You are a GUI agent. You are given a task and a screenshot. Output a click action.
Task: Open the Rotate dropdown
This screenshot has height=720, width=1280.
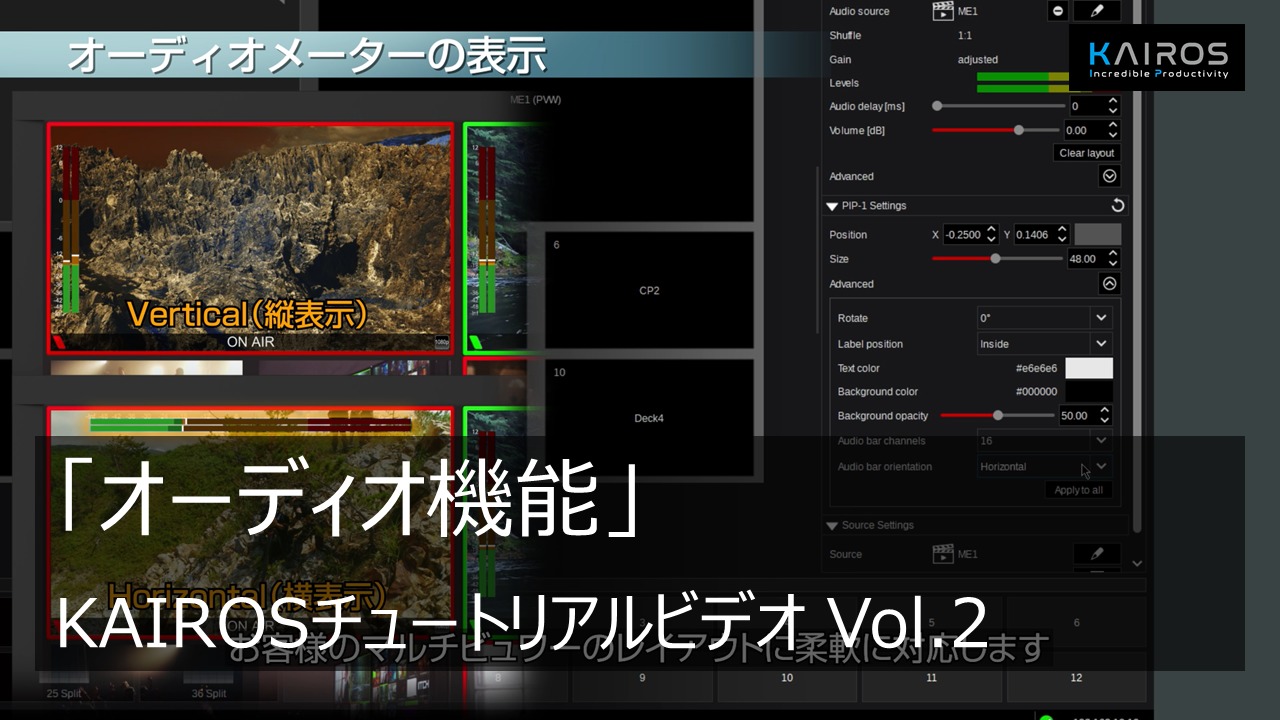click(1045, 318)
